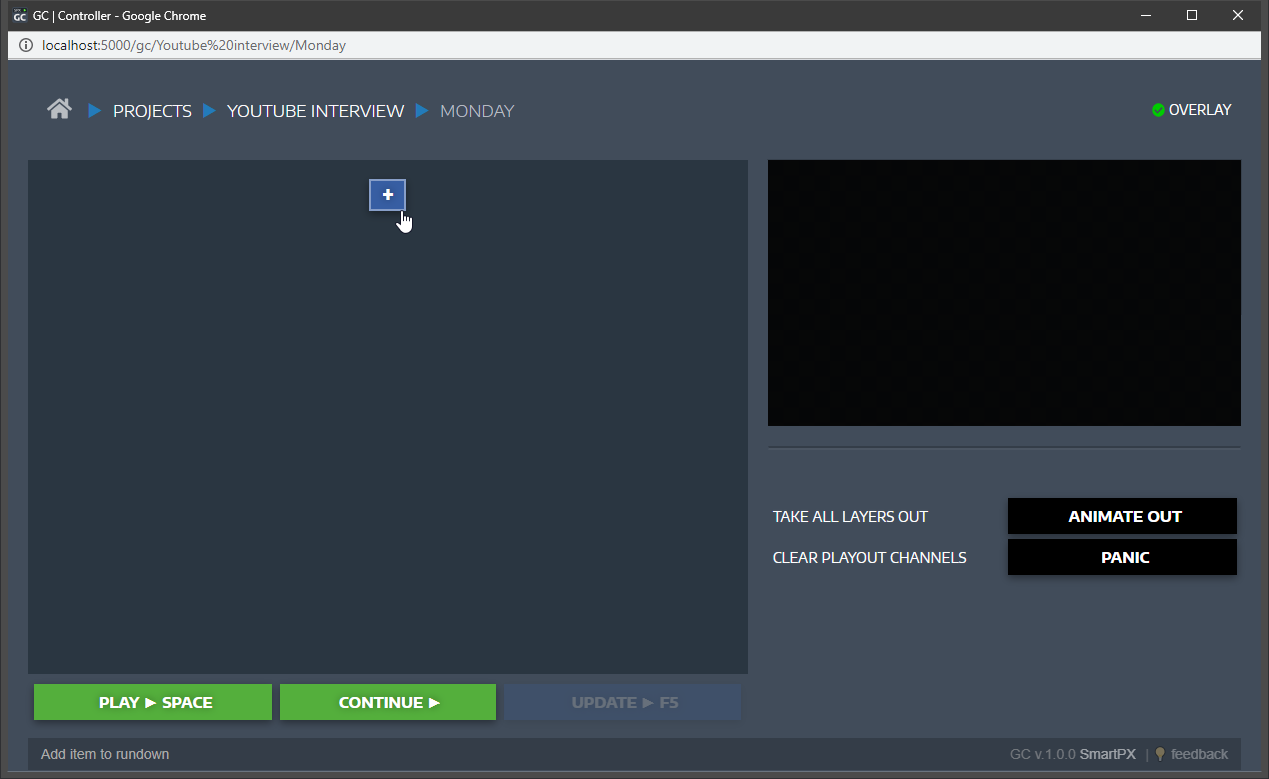Select the MONDAY breadcrumb
Screen dimensions: 1269x779
tap(477, 111)
